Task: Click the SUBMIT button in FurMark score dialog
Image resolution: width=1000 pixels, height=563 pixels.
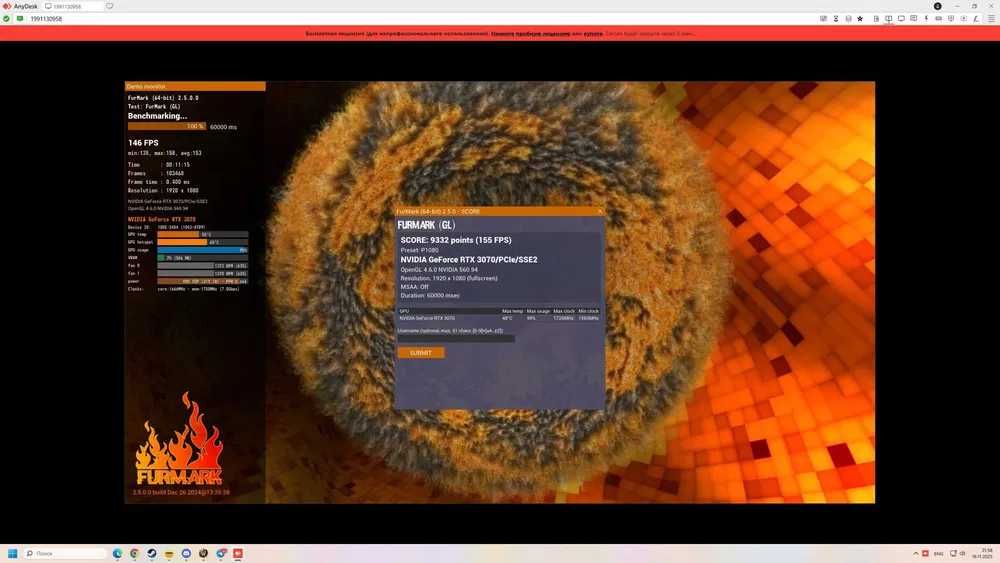Action: coord(421,353)
